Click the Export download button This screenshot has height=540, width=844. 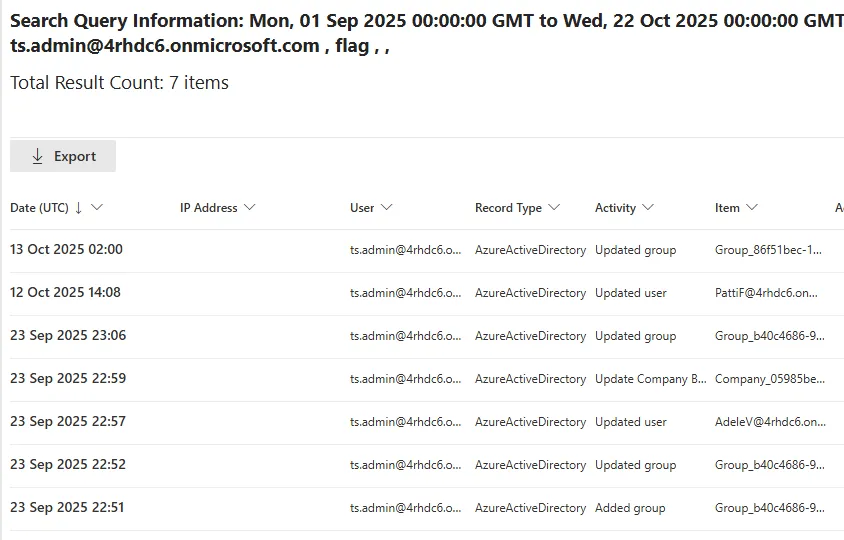pyautogui.click(x=63, y=156)
